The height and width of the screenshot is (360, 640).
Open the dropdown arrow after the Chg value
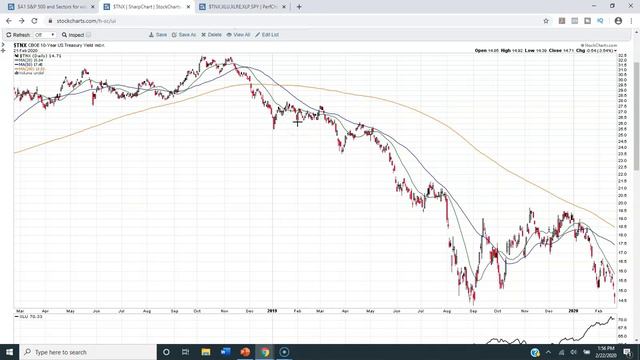click(x=616, y=51)
